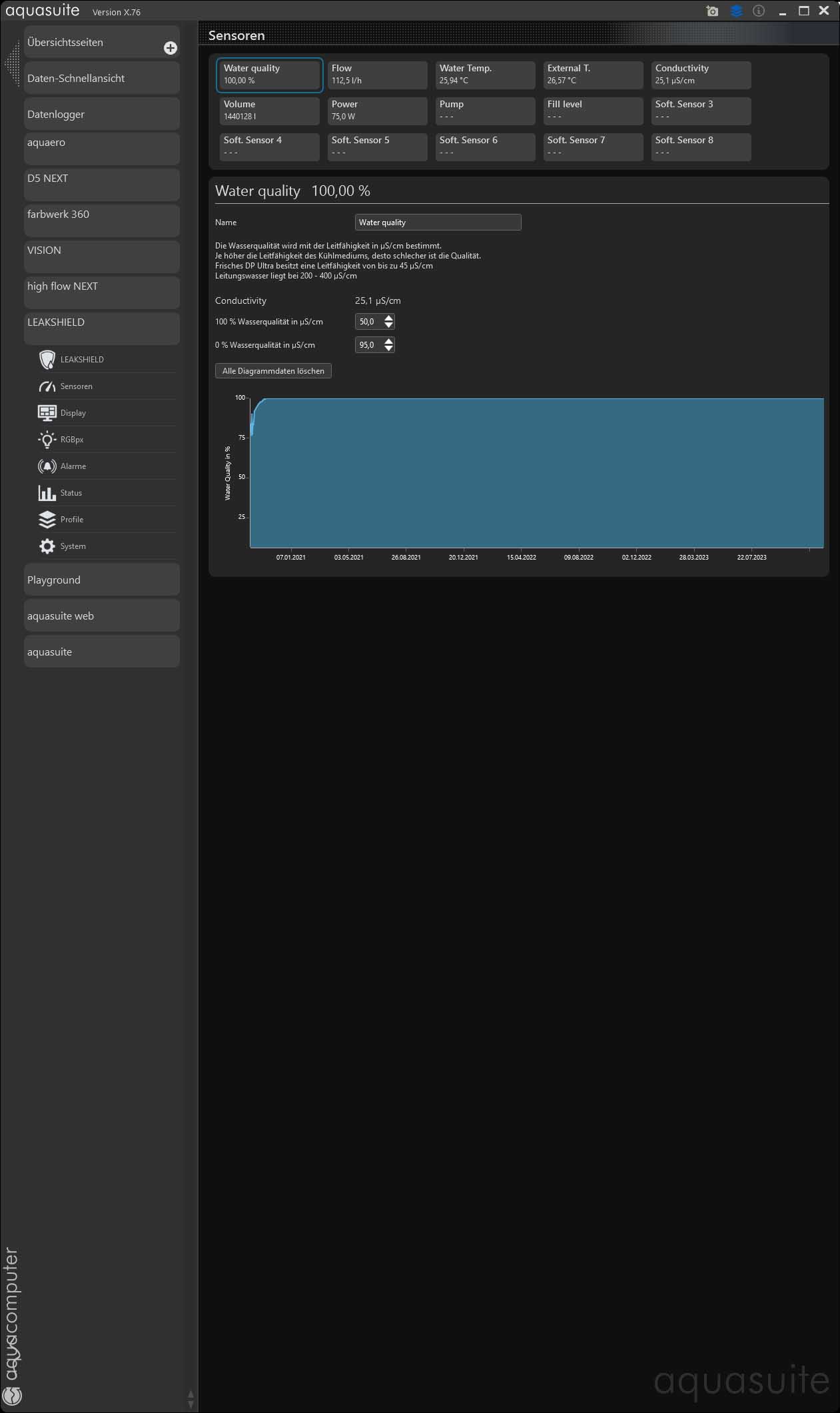Increase the 0 % Wasserqualität value

pos(389,341)
